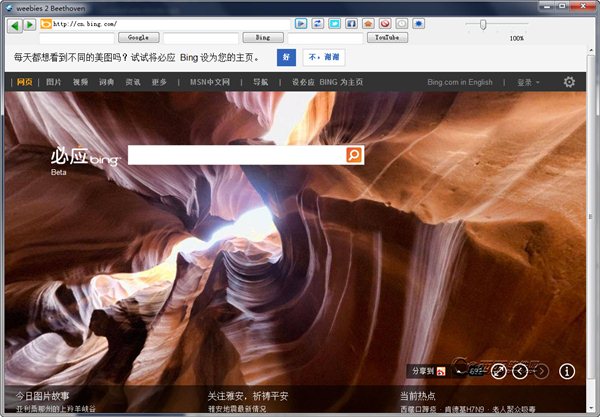Share to Weibo icon
The image size is (600, 417).
point(441,371)
